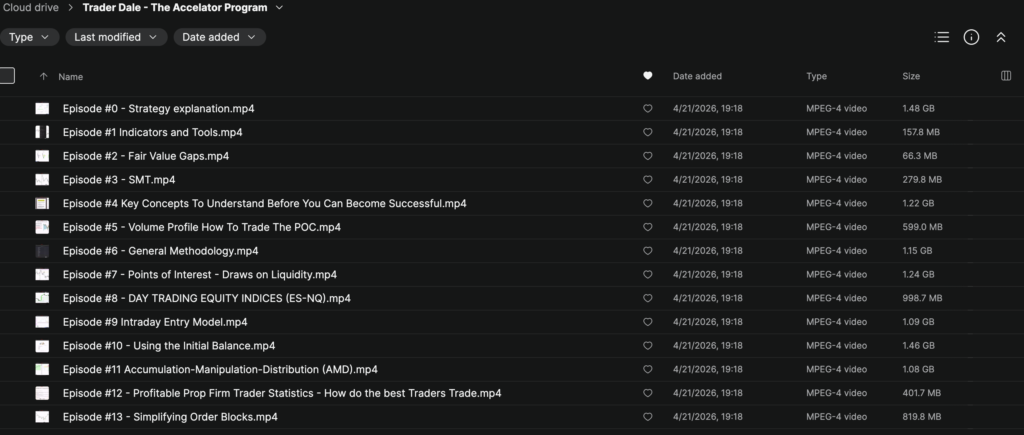1024x435 pixels.
Task: Open the Date added filter dropdown
Action: 219,37
